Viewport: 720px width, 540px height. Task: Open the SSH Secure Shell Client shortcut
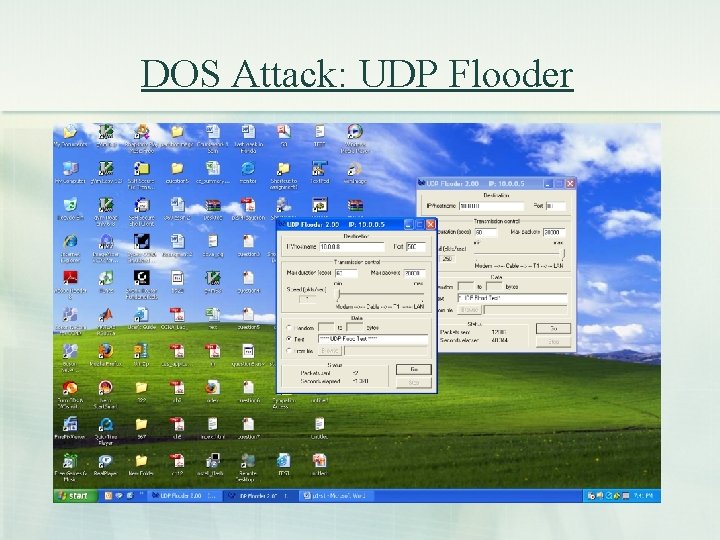click(x=141, y=212)
